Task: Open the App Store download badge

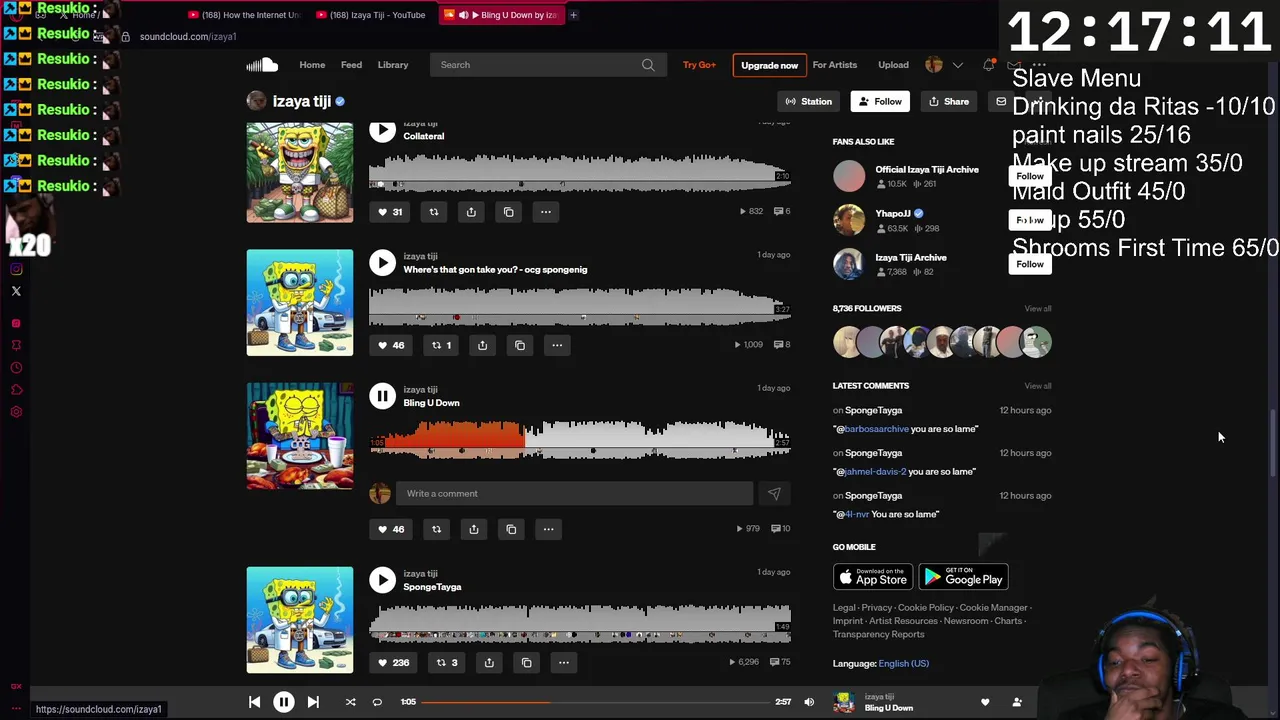Action: [873, 577]
